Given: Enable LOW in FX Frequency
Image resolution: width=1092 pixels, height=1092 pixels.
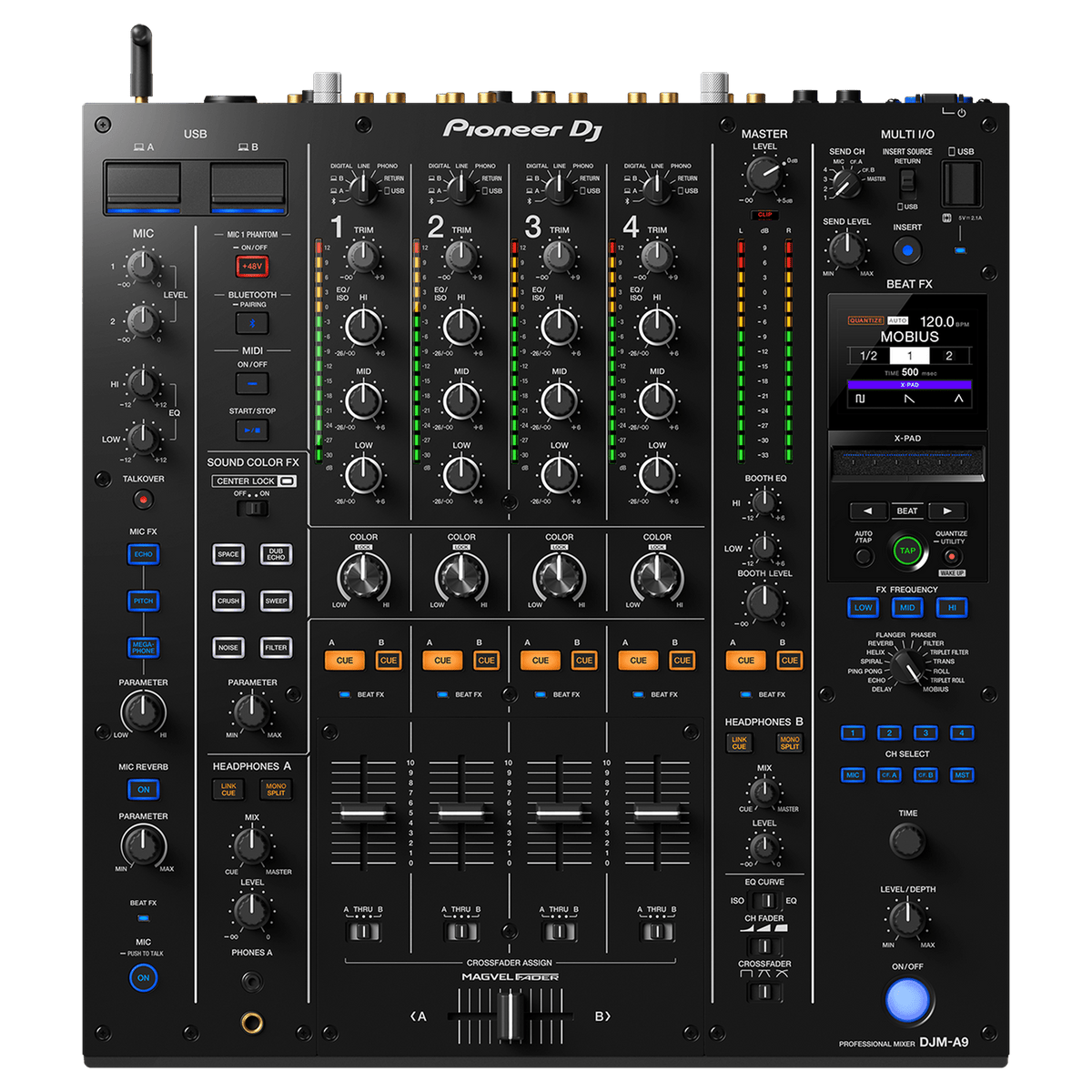Looking at the screenshot, I should pyautogui.click(x=863, y=608).
